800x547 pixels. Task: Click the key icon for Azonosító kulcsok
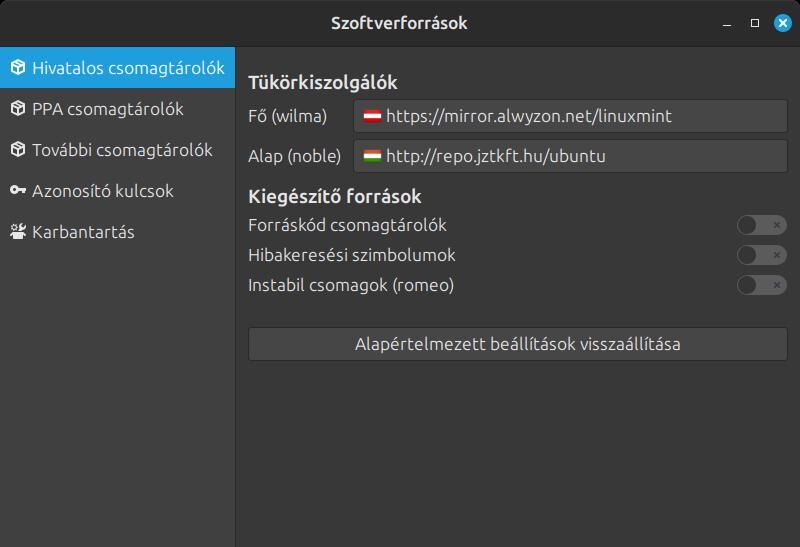tap(18, 190)
